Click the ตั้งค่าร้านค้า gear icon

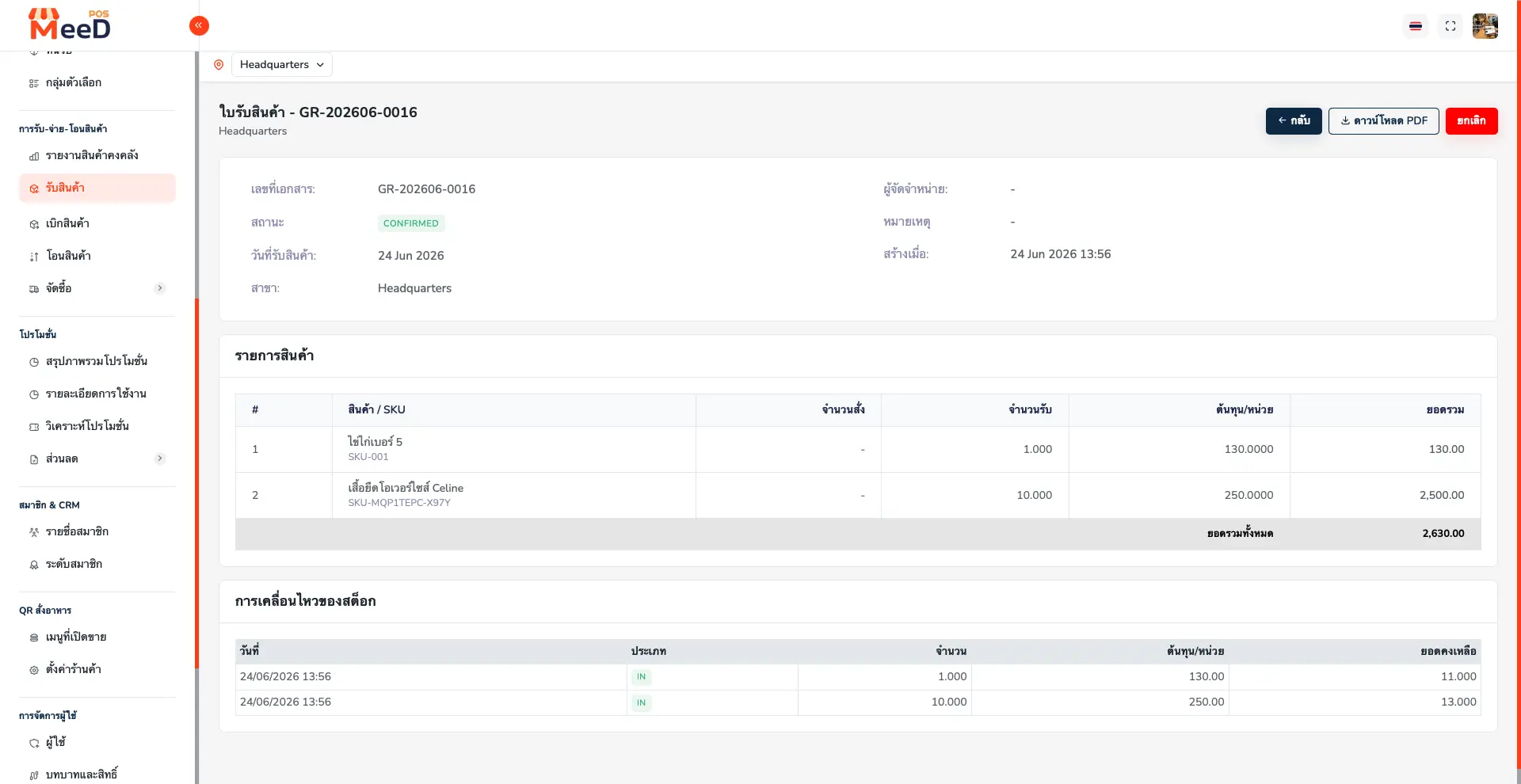34,670
